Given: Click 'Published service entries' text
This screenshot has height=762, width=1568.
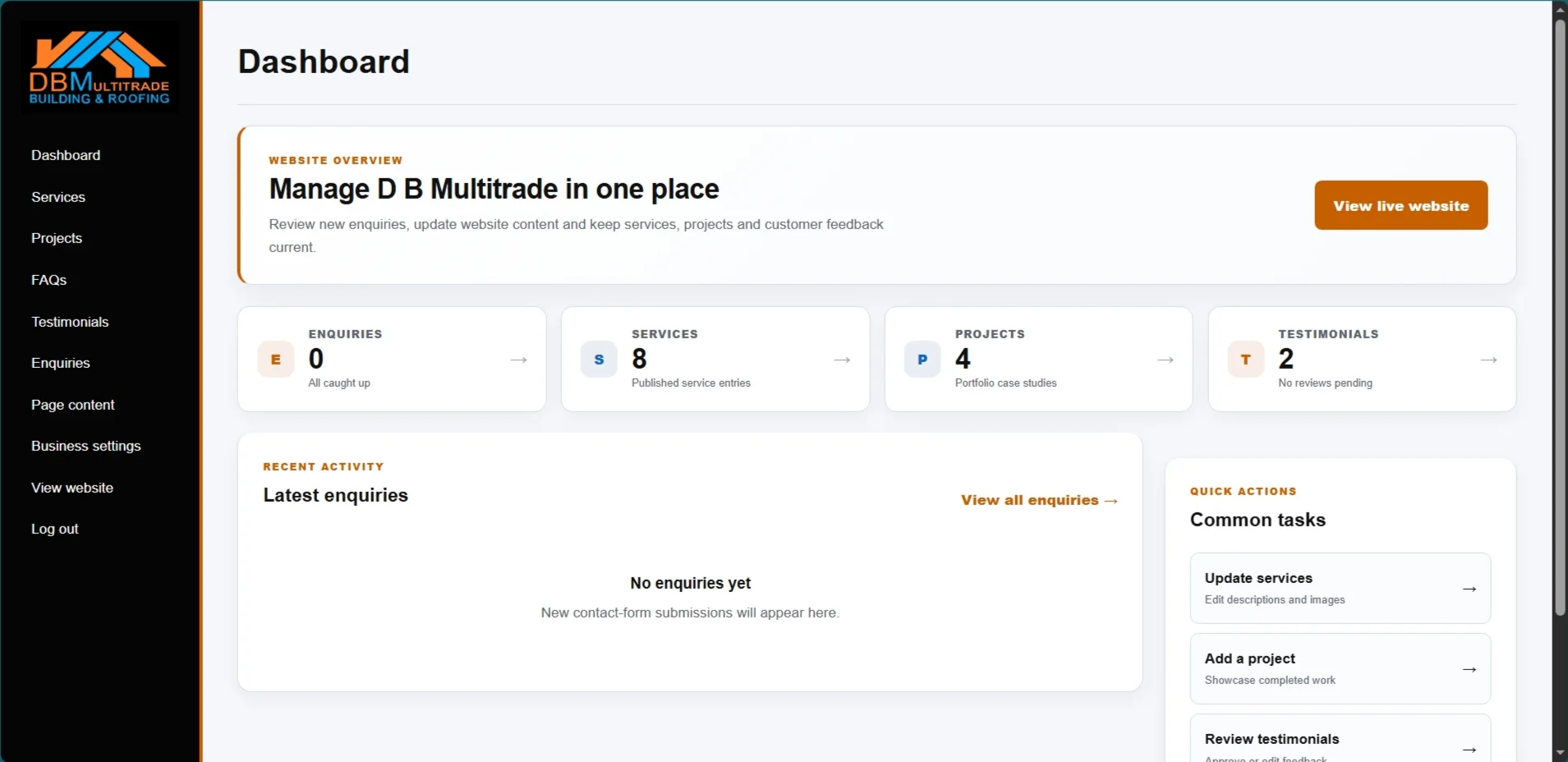Looking at the screenshot, I should click(x=691, y=383).
